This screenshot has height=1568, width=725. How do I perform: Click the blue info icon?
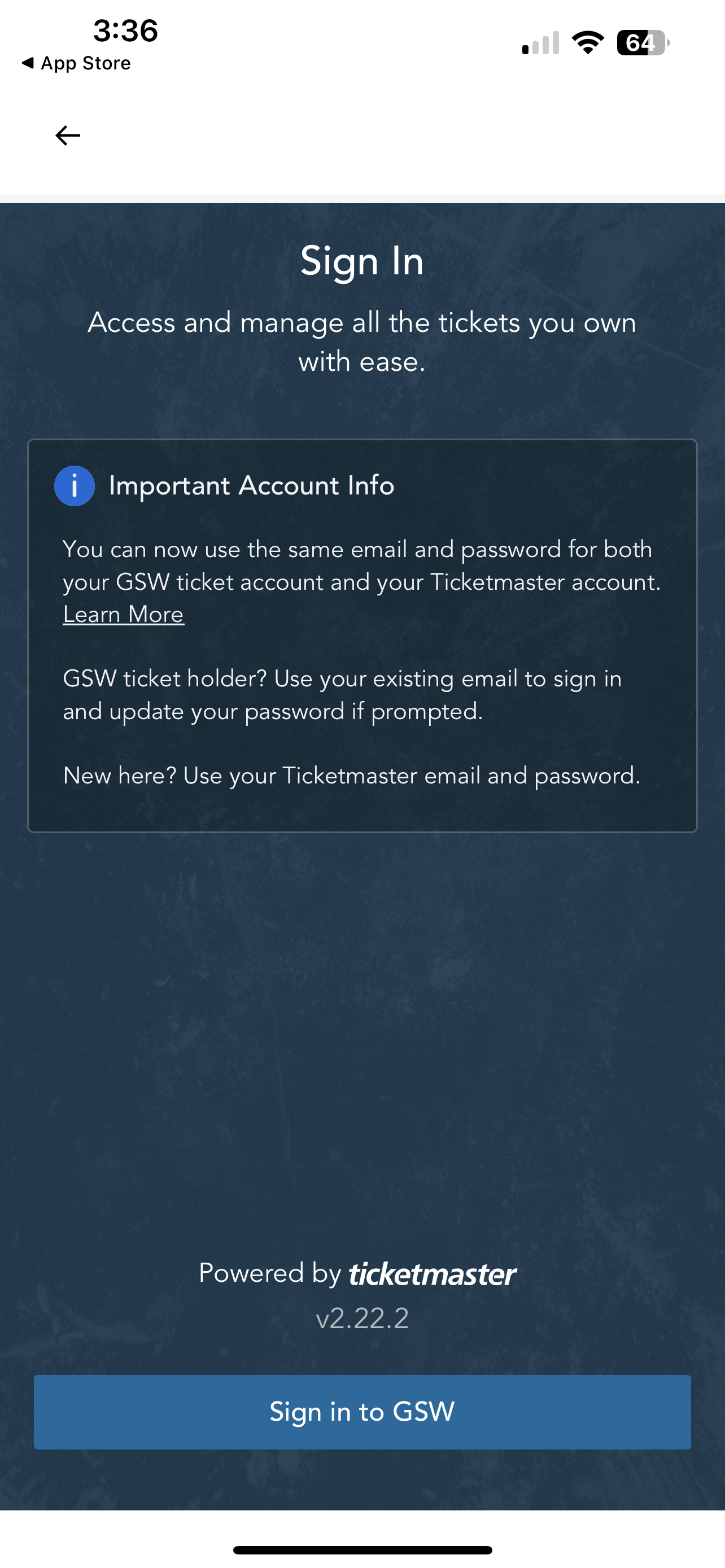[75, 486]
